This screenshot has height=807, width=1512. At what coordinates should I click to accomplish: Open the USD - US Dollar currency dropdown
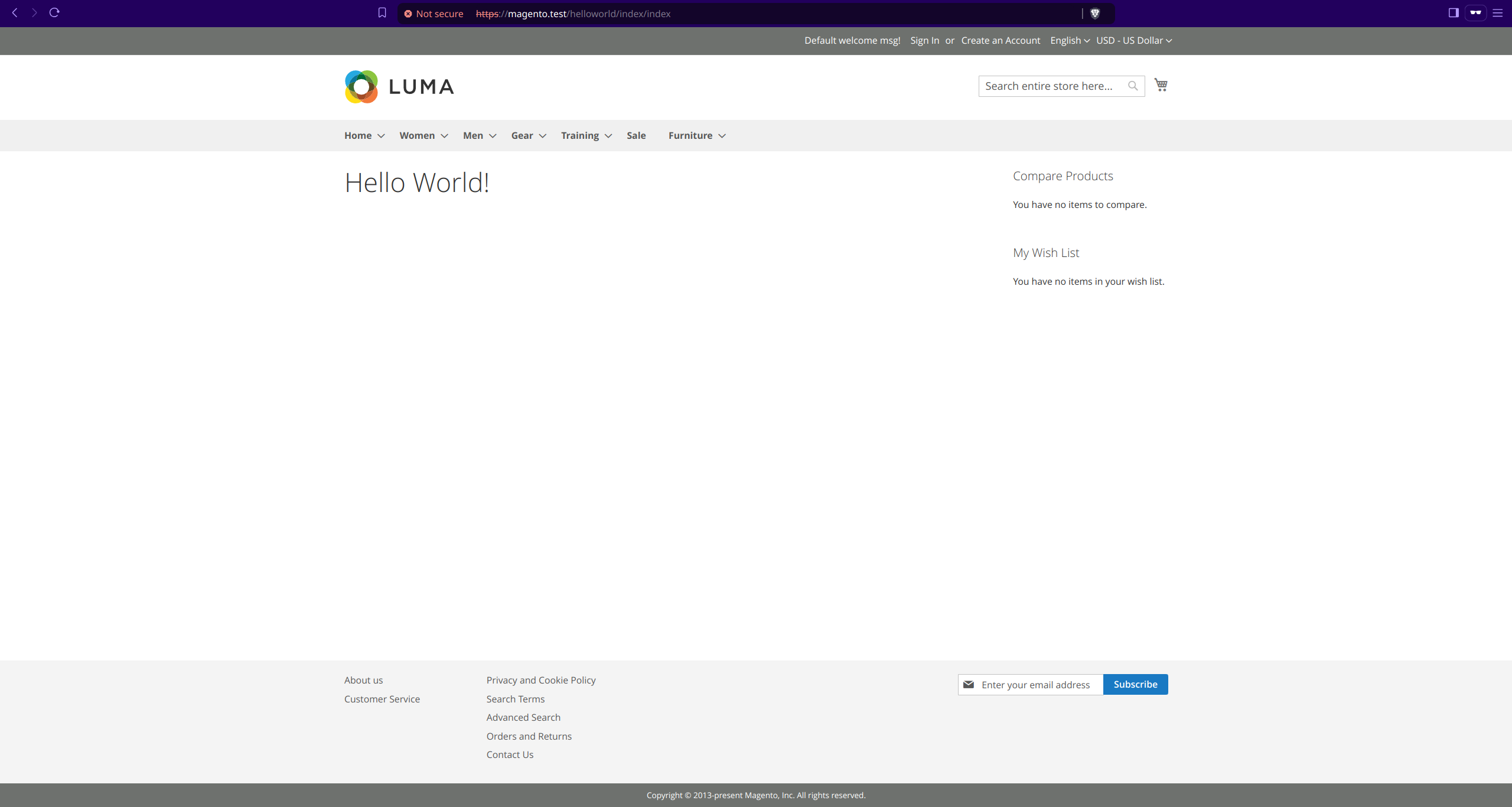point(1133,41)
